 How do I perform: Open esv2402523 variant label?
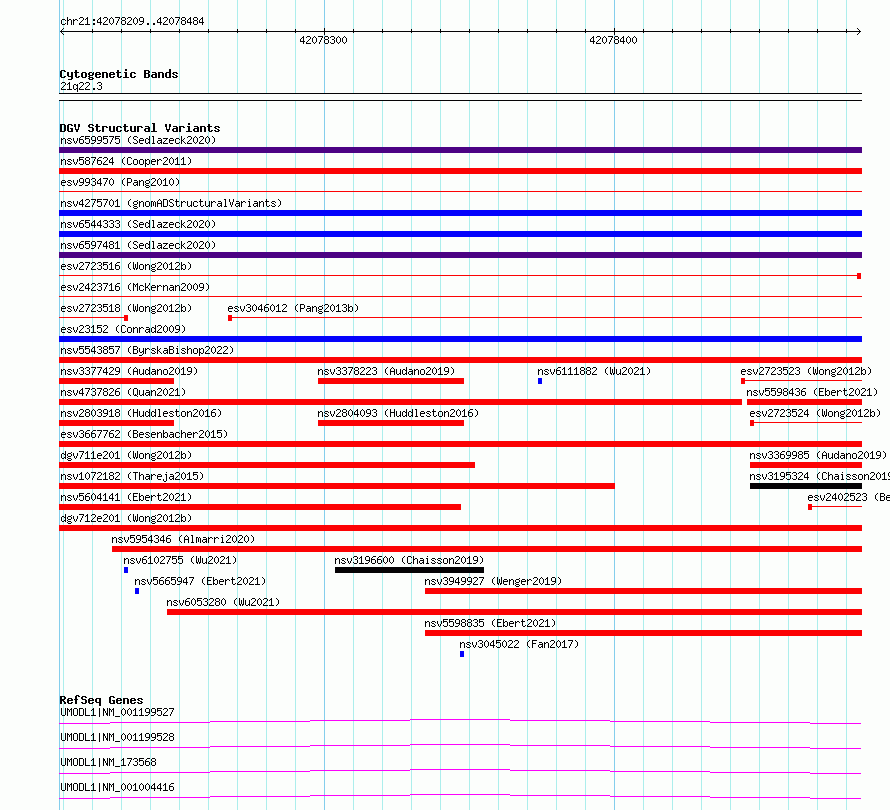point(848,497)
